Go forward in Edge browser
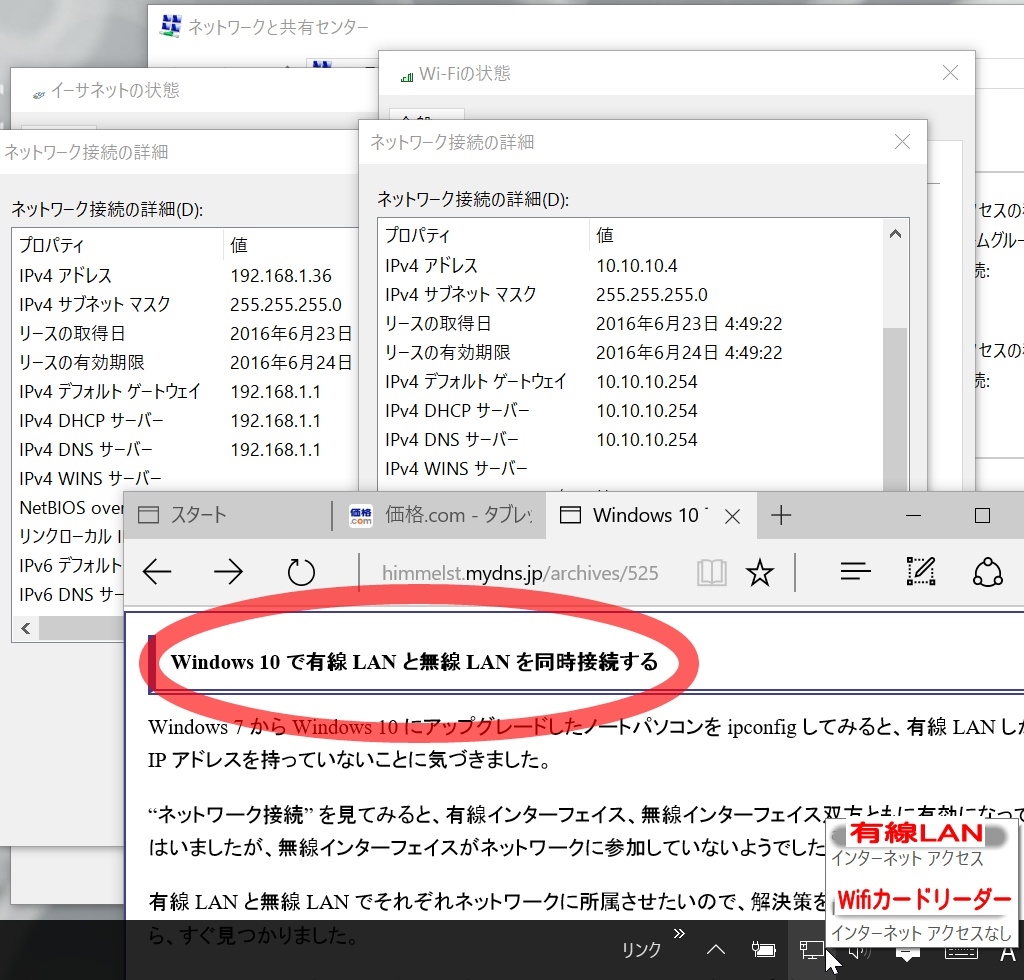The image size is (1024, 980). tap(228, 573)
